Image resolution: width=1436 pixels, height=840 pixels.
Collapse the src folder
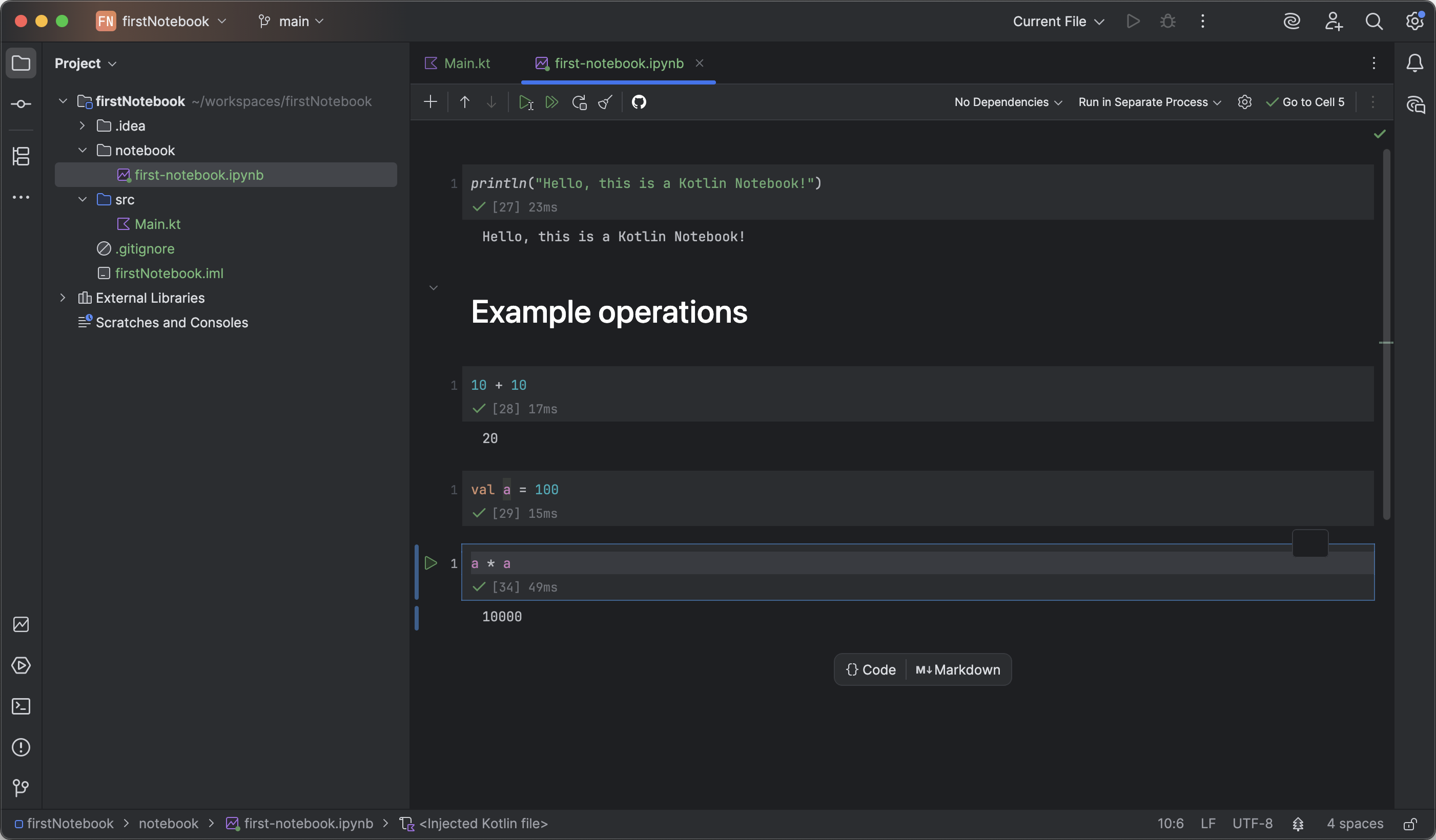(82, 199)
